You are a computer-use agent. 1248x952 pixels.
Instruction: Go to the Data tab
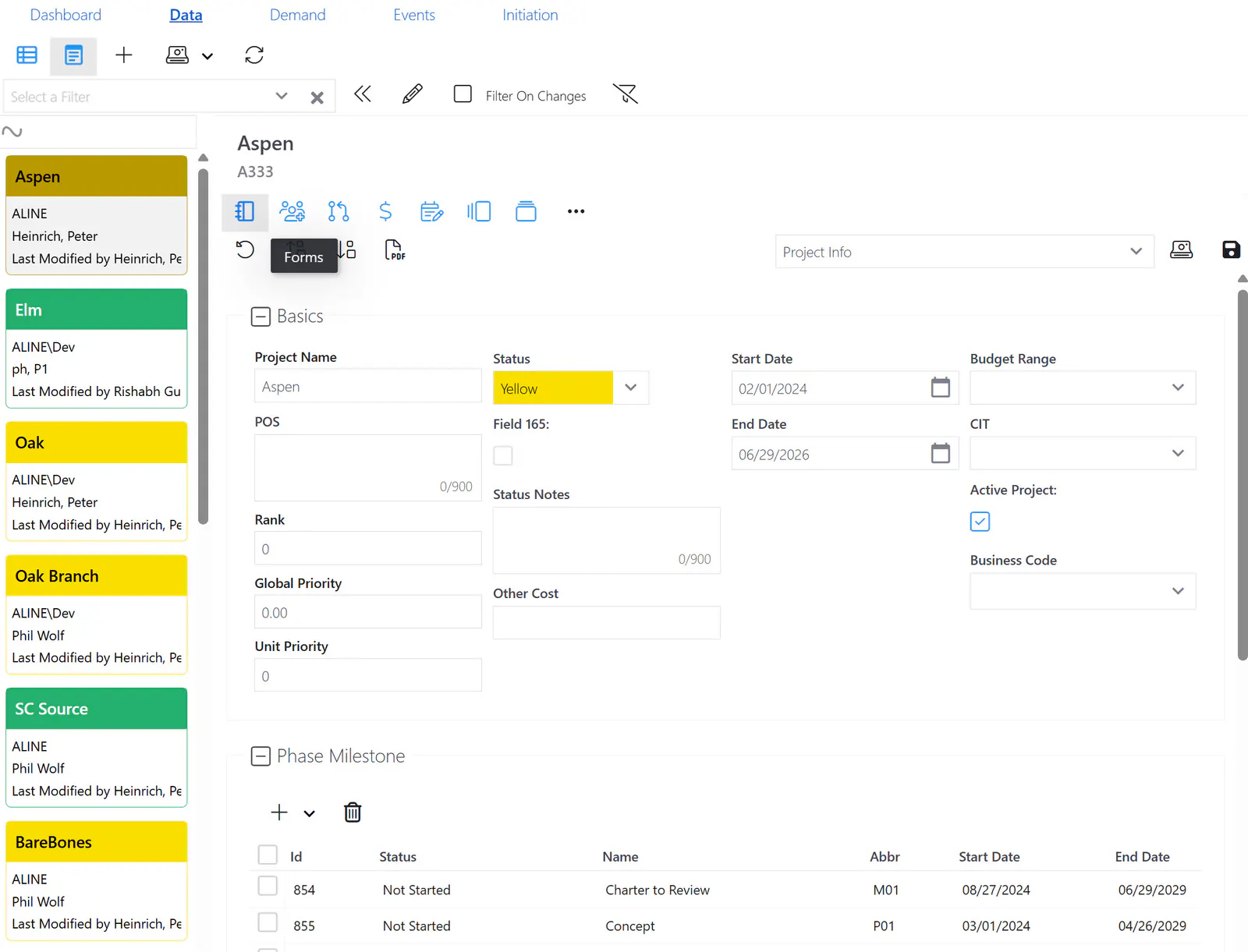[x=186, y=15]
